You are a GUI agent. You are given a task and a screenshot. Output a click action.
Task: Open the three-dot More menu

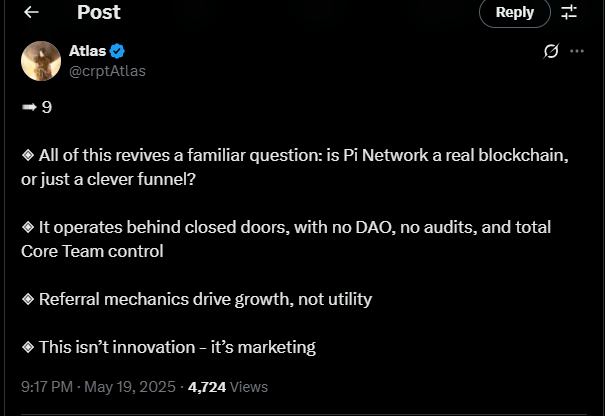click(x=576, y=51)
